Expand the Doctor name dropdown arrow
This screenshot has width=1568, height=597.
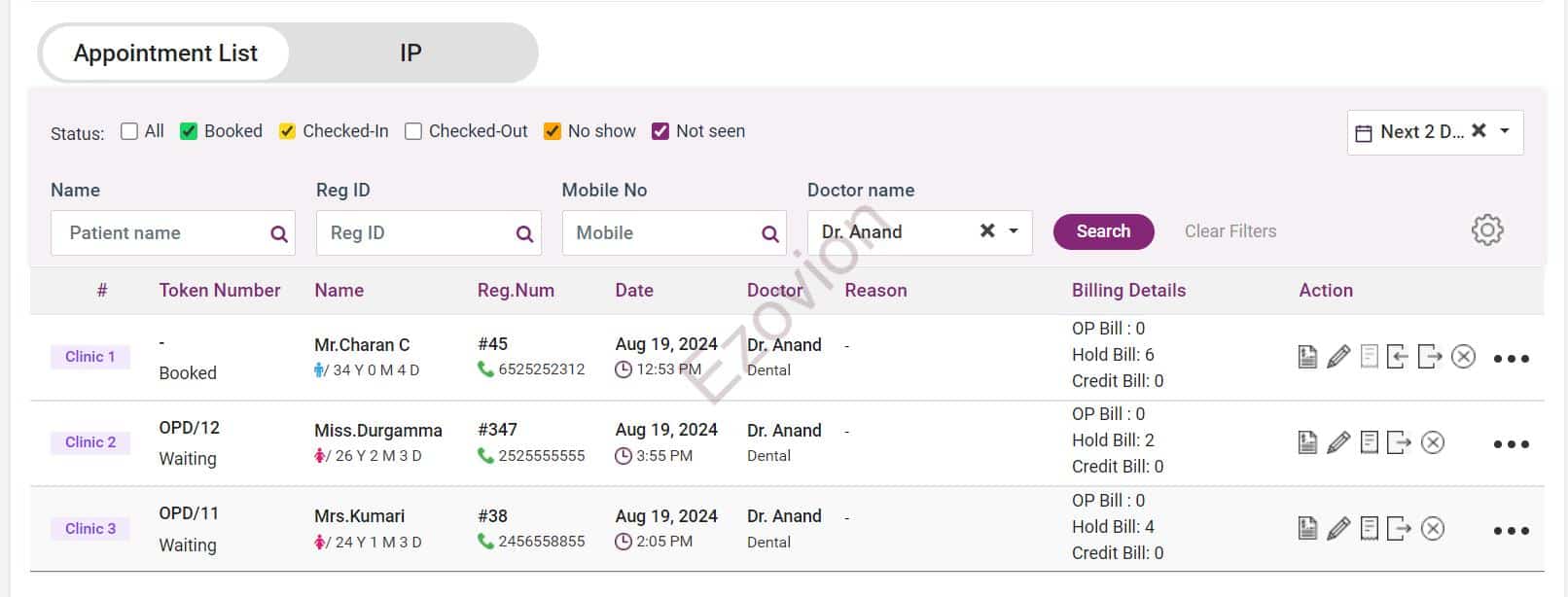1014,231
